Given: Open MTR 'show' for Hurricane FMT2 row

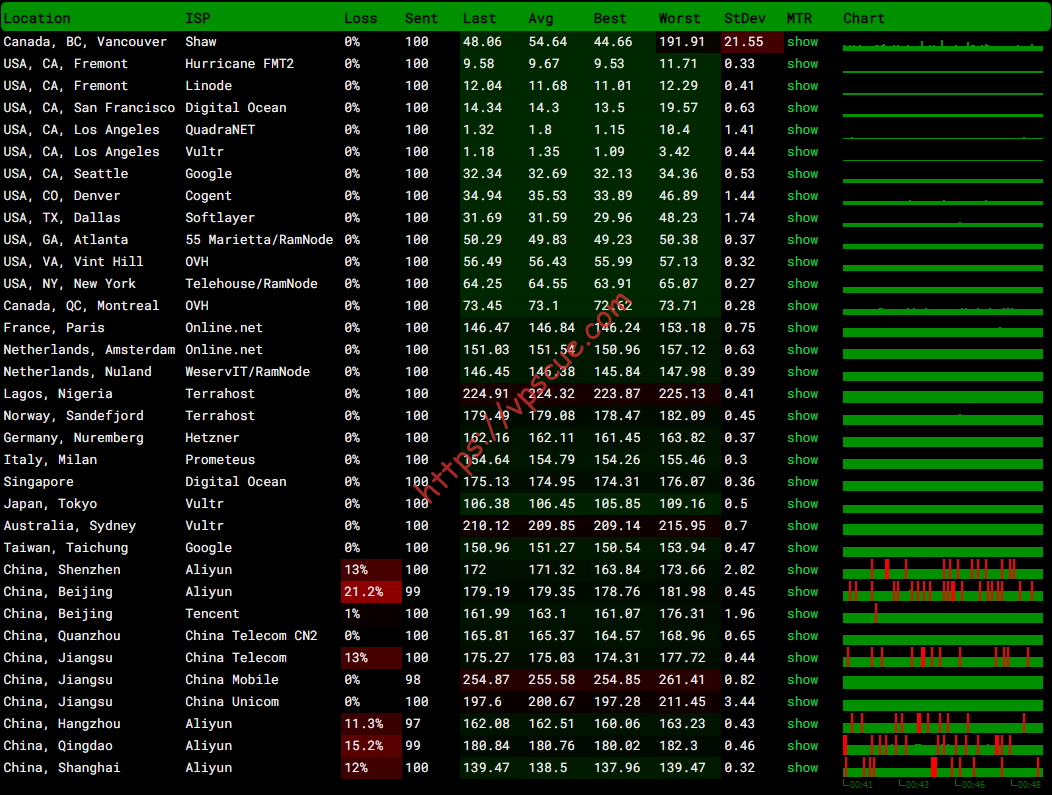Looking at the screenshot, I should 802,64.
